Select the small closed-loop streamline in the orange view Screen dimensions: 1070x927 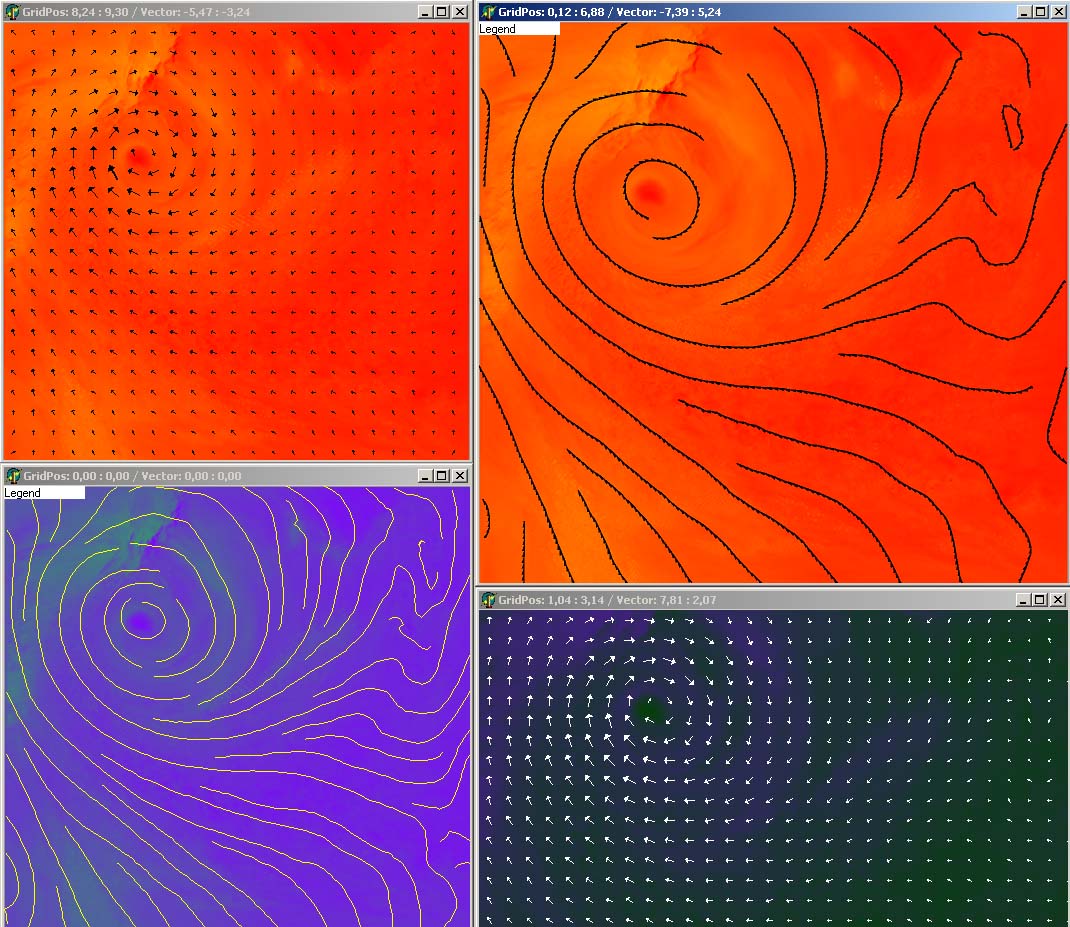pyautogui.click(x=1012, y=128)
